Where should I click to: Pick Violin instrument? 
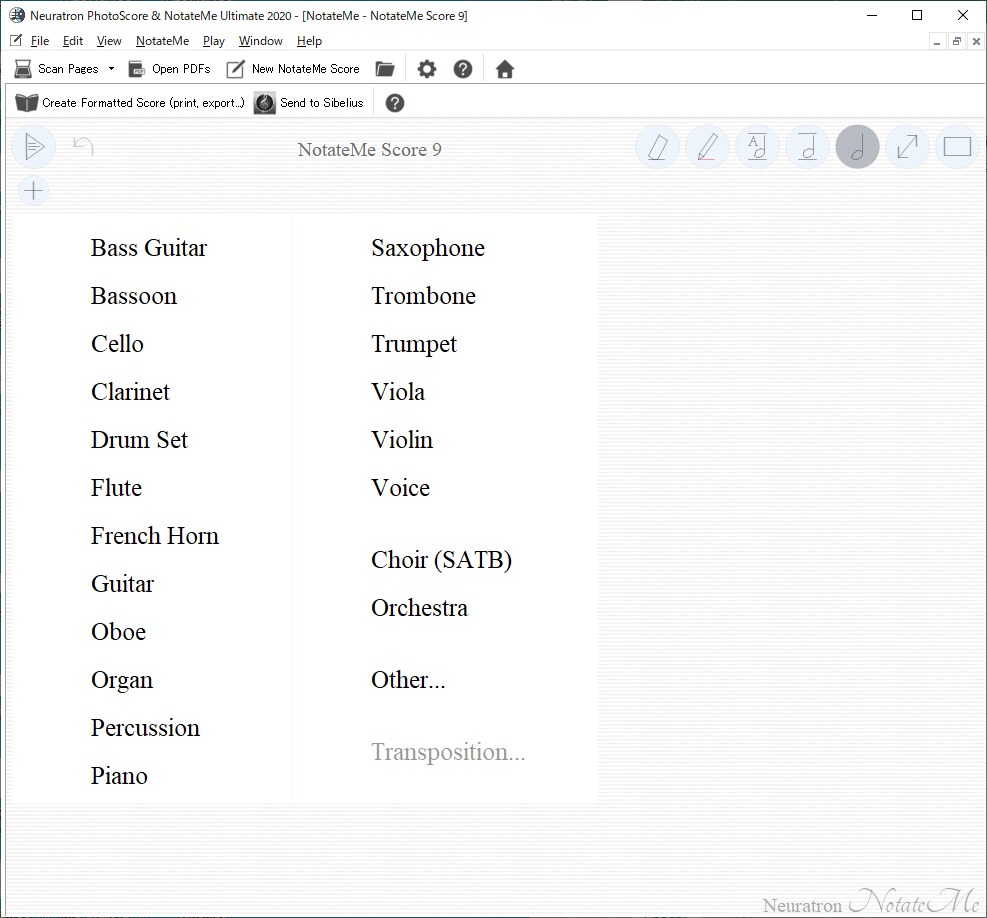coord(402,439)
